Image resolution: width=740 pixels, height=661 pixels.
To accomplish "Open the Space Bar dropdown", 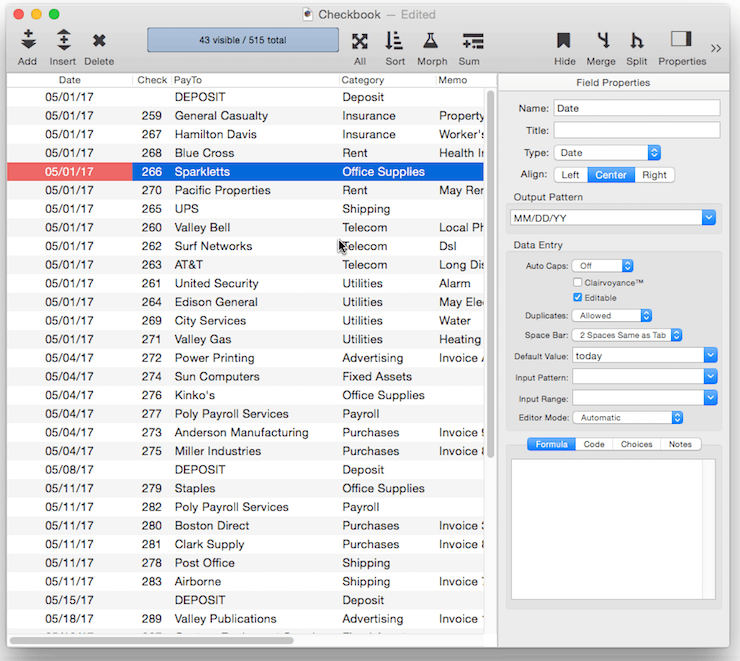I will (627, 335).
